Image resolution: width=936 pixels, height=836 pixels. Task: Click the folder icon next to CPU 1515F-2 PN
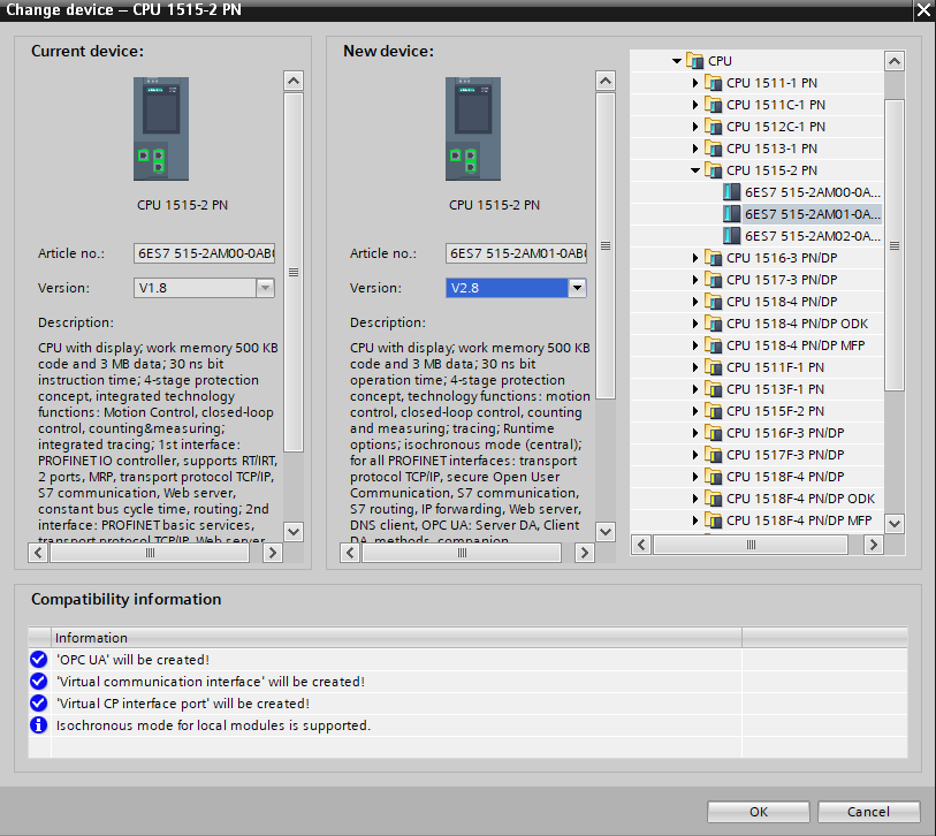click(713, 411)
